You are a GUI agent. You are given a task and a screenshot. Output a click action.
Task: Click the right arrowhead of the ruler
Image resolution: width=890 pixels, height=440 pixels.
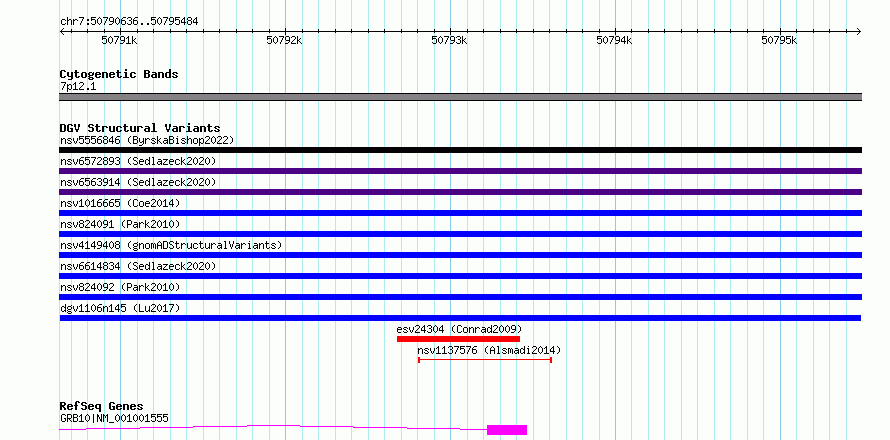point(859,31)
